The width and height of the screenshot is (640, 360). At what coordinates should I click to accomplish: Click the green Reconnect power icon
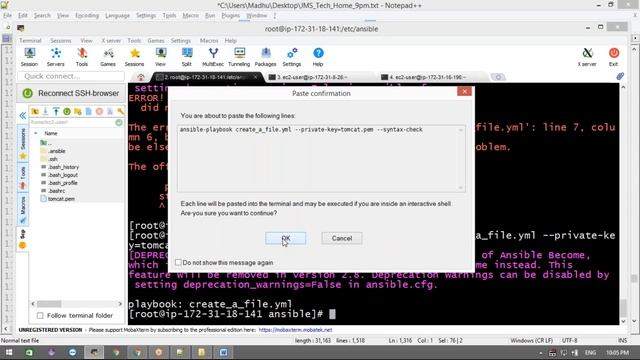28,93
